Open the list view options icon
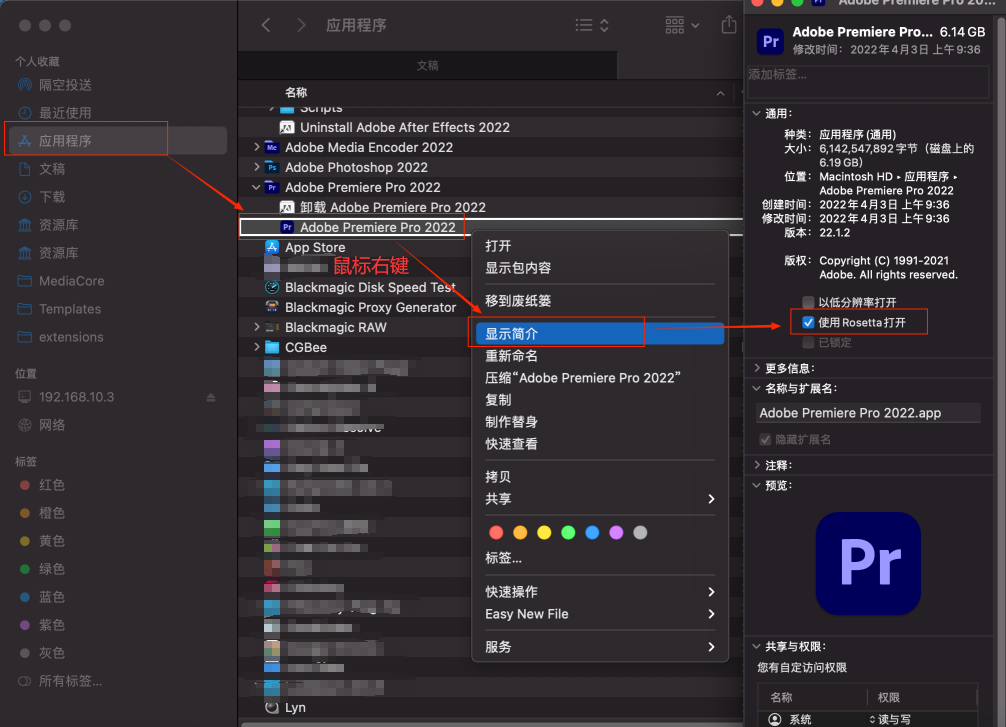 click(592, 25)
